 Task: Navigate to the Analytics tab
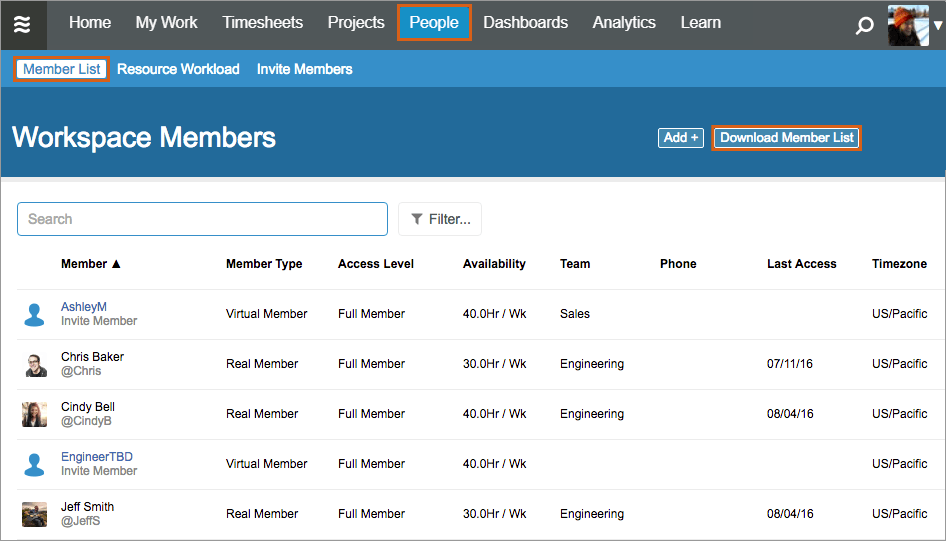coord(624,23)
